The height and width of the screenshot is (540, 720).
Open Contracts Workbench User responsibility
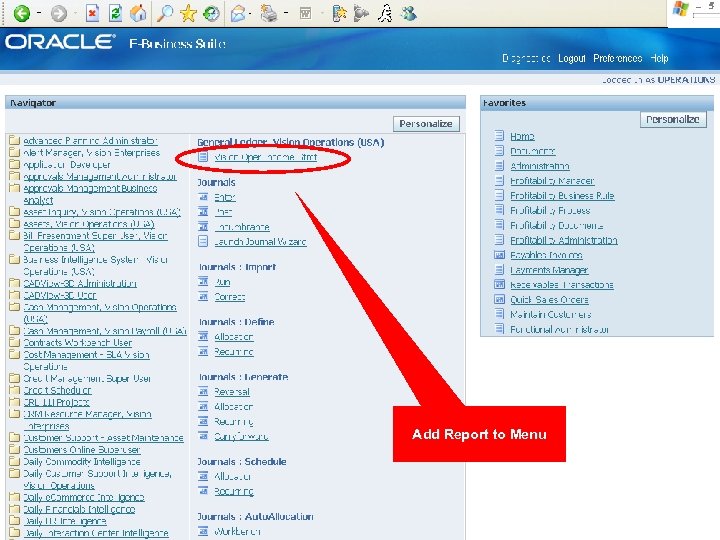coord(78,343)
